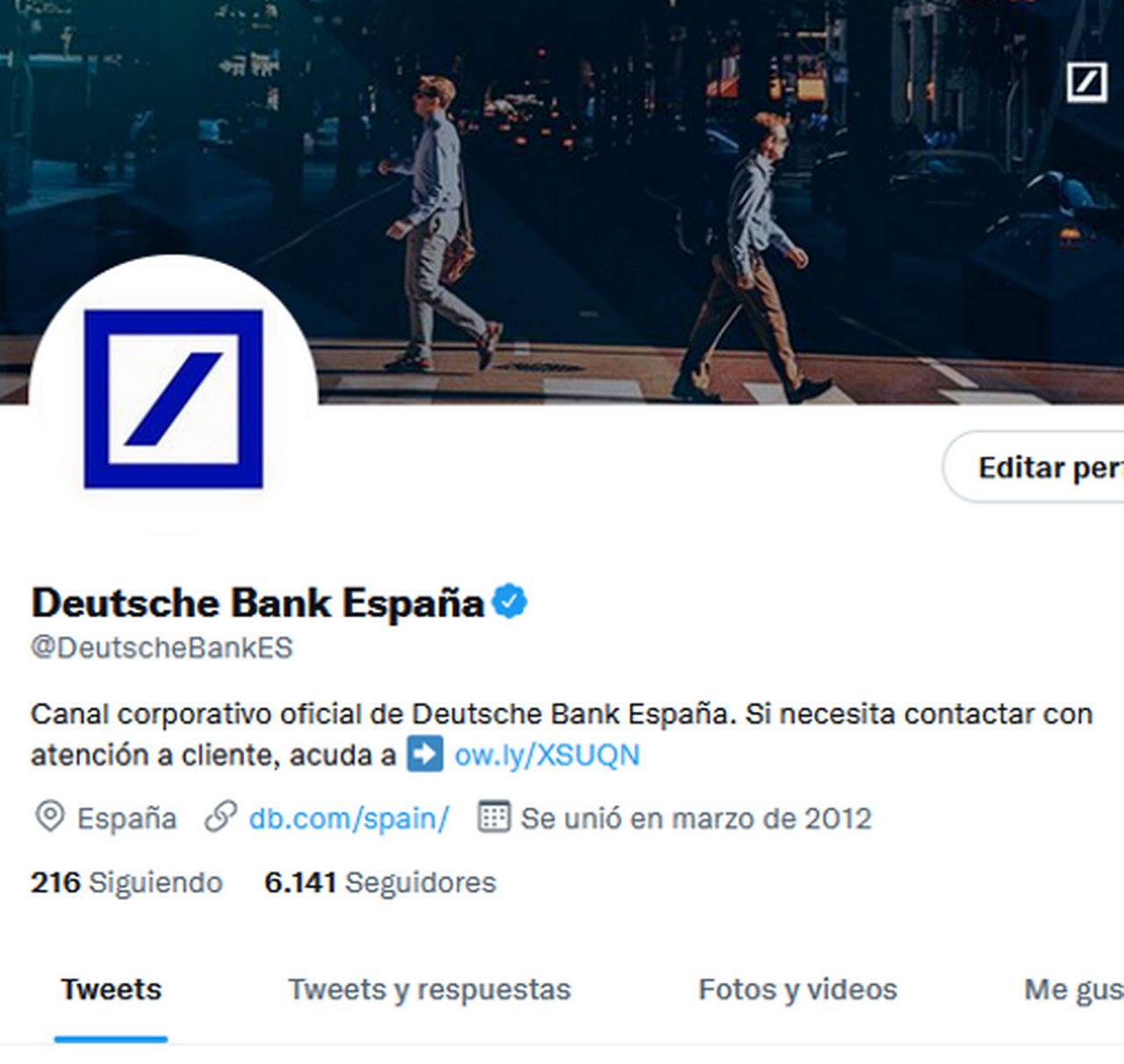Image resolution: width=1124 pixels, height=1064 pixels.
Task: Click the blue arrow emoji in bio
Action: pos(425,754)
